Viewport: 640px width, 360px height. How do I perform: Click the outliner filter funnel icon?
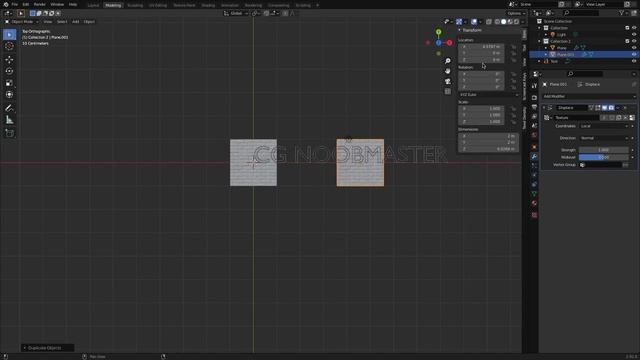pyautogui.click(x=622, y=13)
